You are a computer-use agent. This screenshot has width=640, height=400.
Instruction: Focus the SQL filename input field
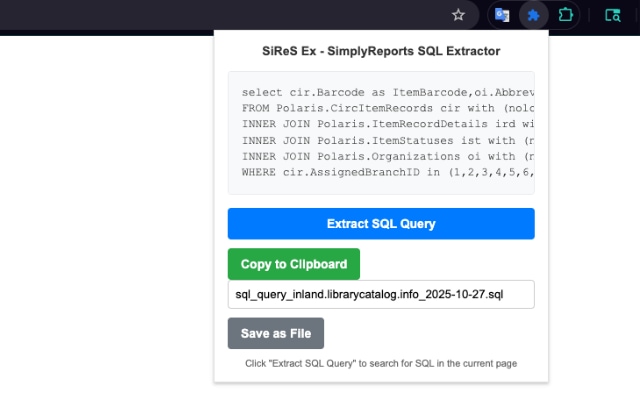point(381,295)
